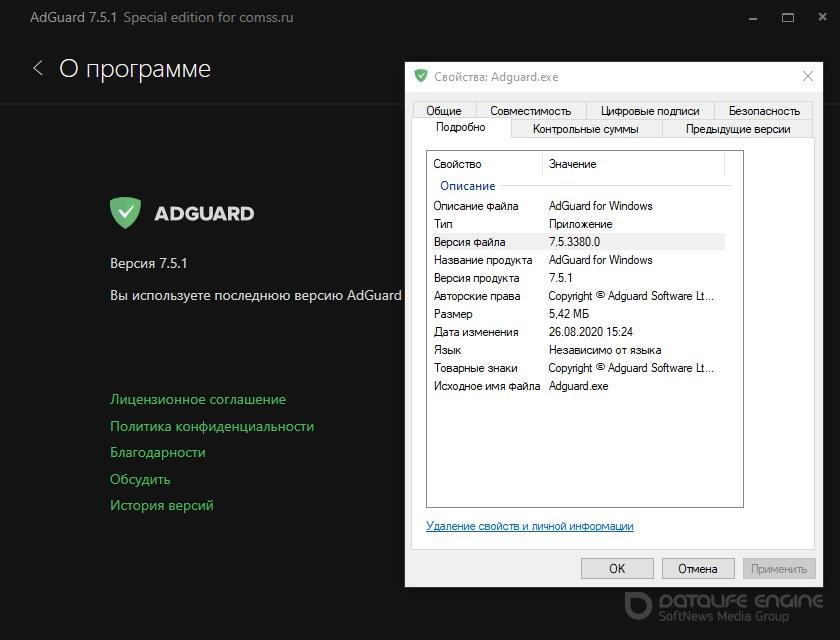
Task: Select the Версия файла property row
Action: click(x=575, y=242)
